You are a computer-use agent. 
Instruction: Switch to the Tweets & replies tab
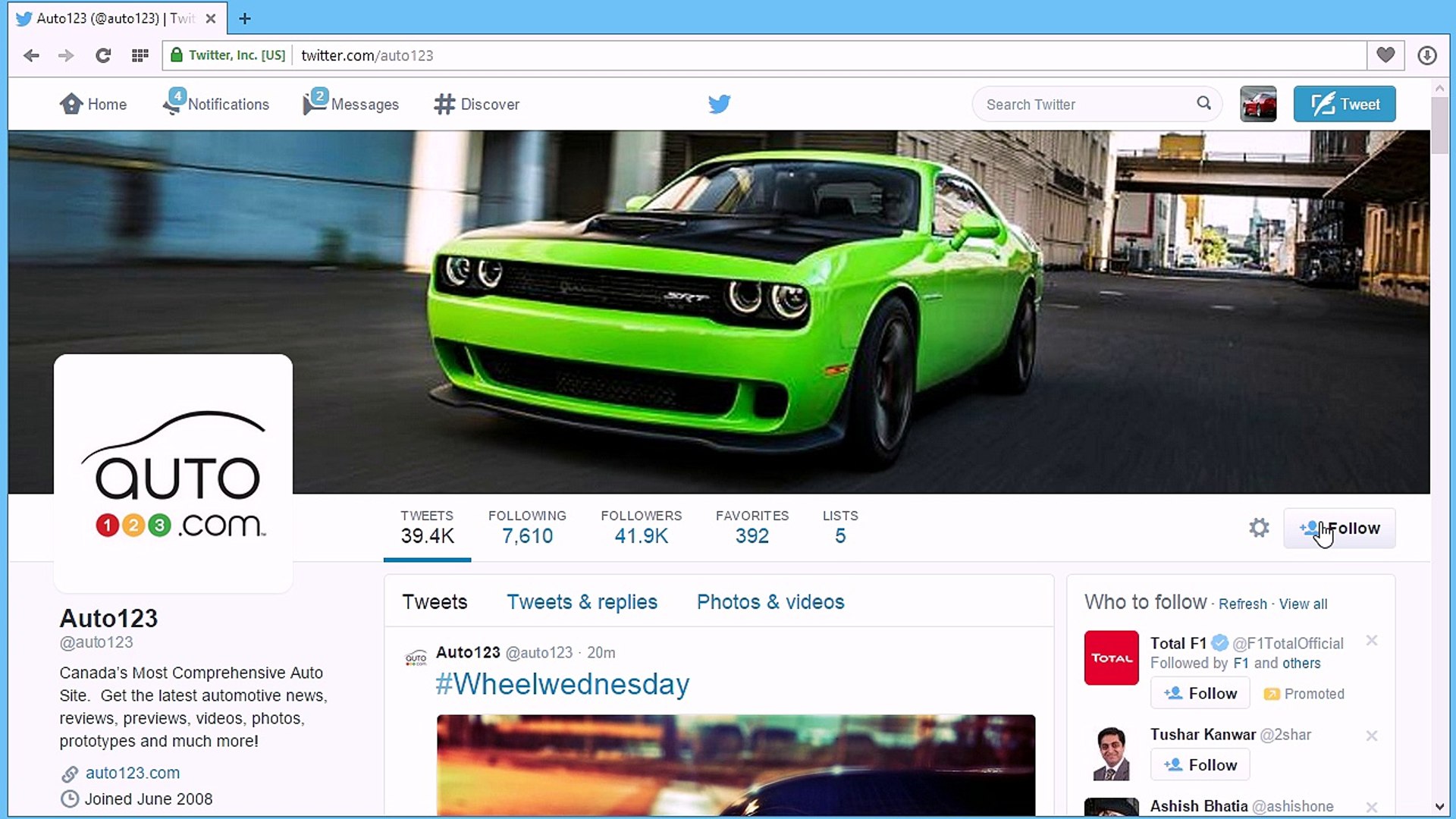point(582,601)
